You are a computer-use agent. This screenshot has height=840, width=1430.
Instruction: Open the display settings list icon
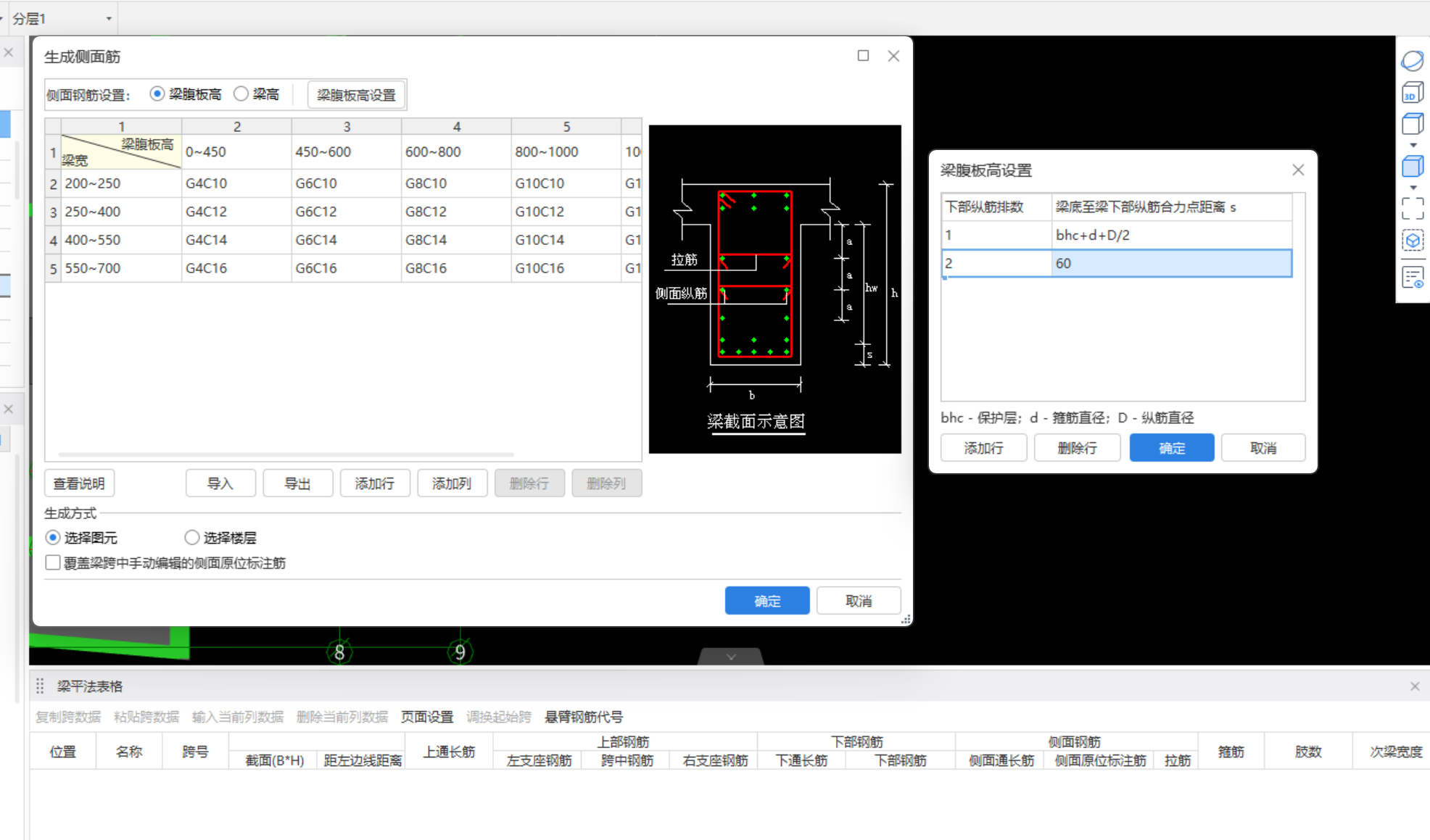pyautogui.click(x=1412, y=277)
